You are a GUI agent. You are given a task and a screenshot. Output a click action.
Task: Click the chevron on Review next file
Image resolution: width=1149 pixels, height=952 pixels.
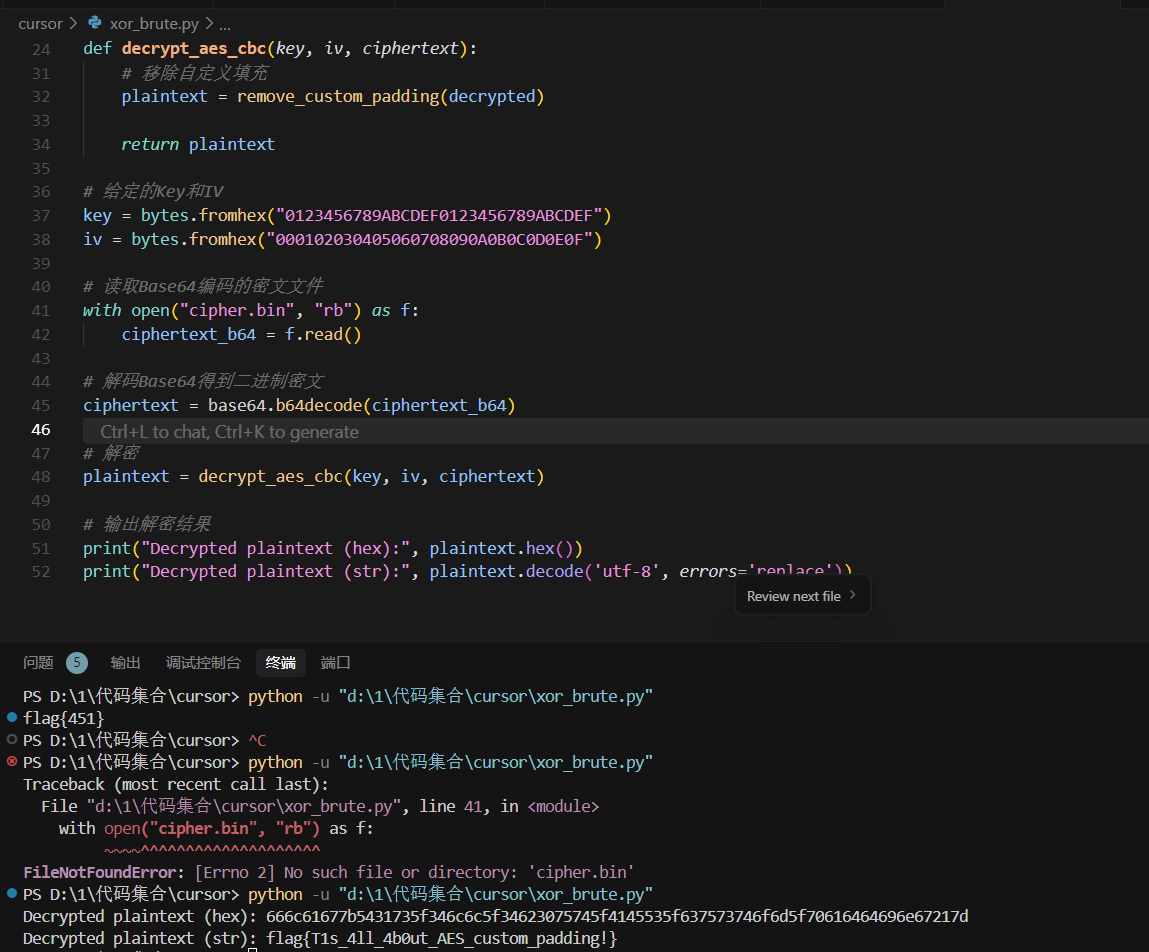[x=852, y=595]
